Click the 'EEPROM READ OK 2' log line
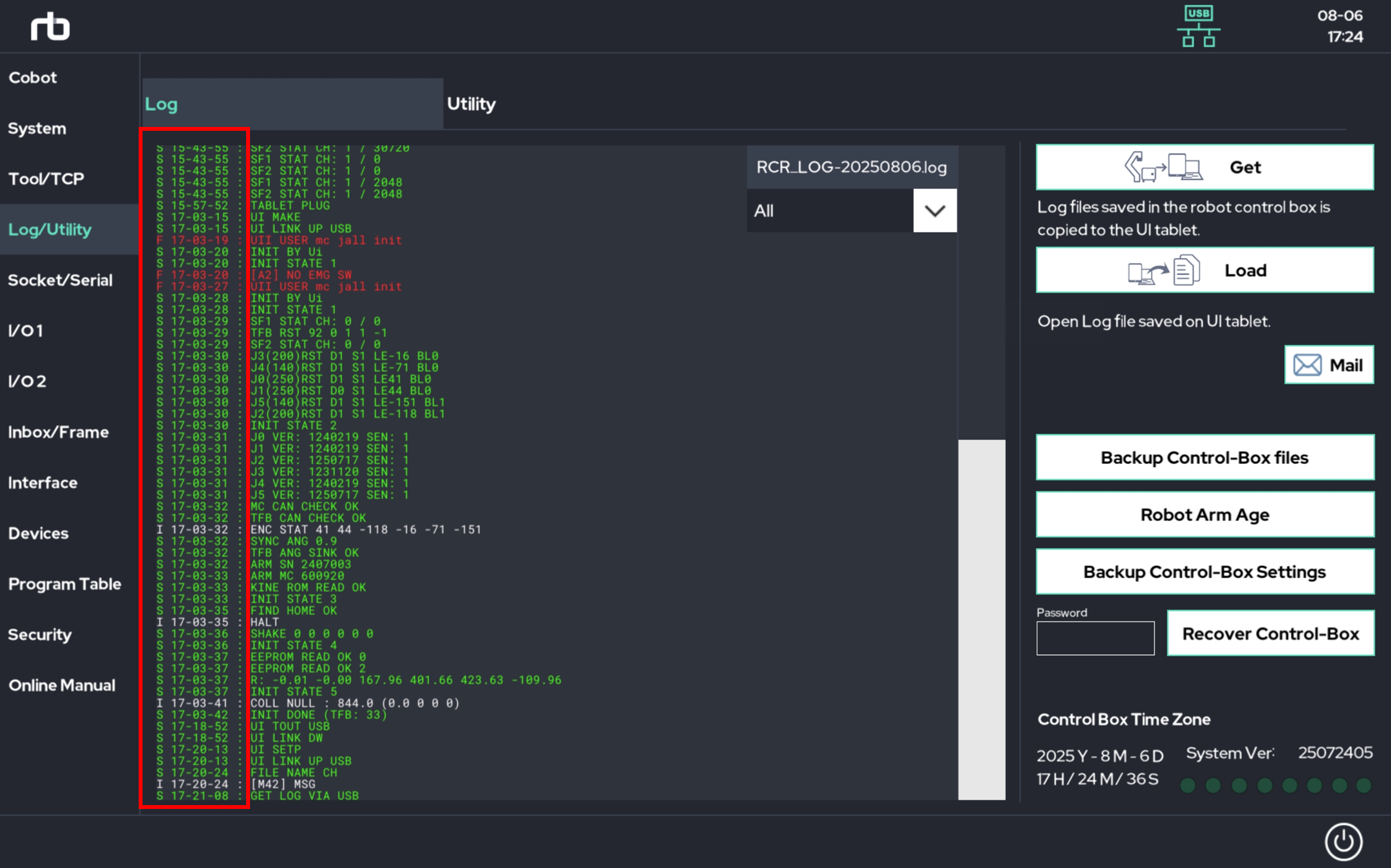 [261, 668]
